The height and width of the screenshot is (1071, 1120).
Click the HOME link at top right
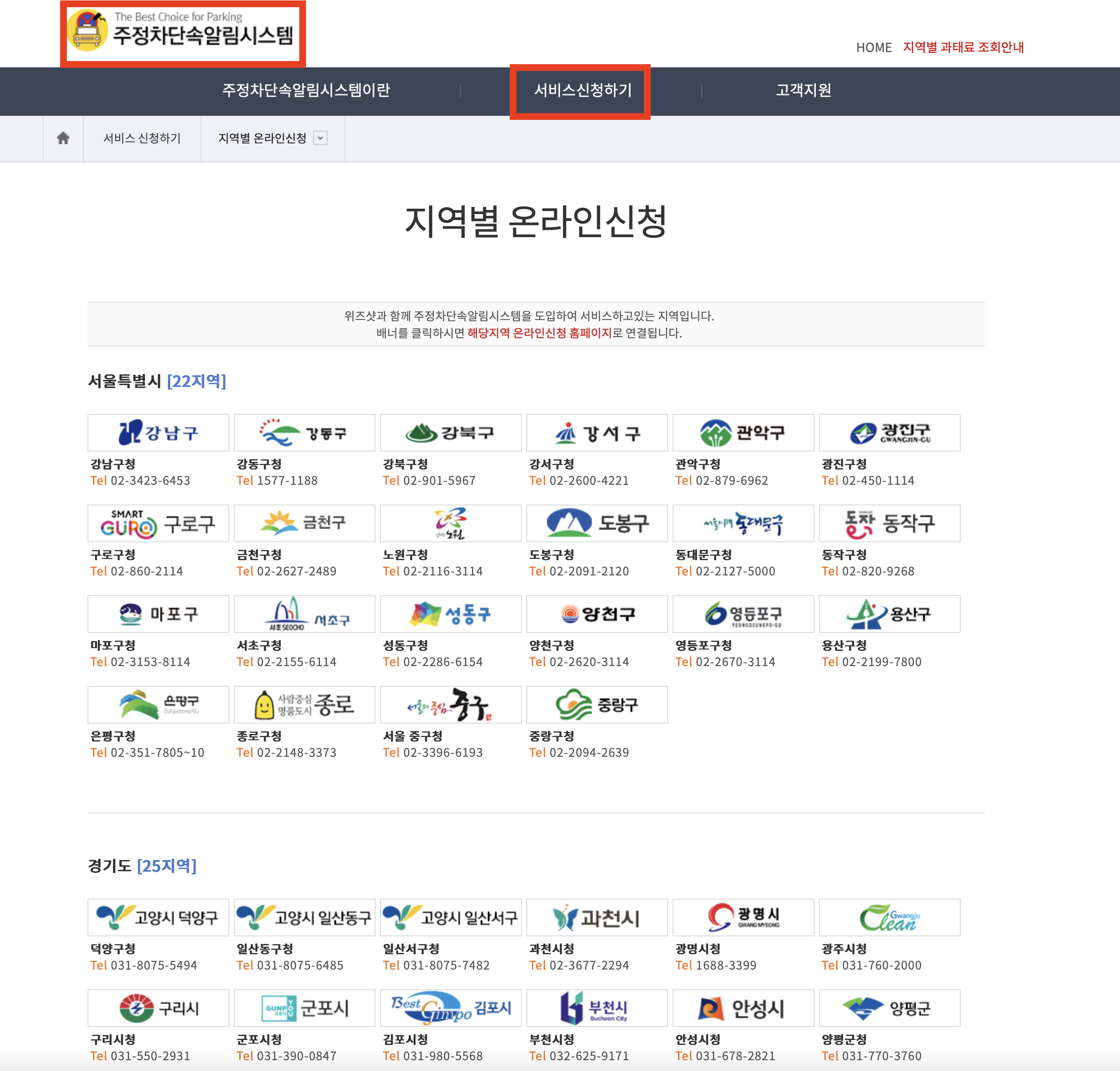pyautogui.click(x=873, y=48)
